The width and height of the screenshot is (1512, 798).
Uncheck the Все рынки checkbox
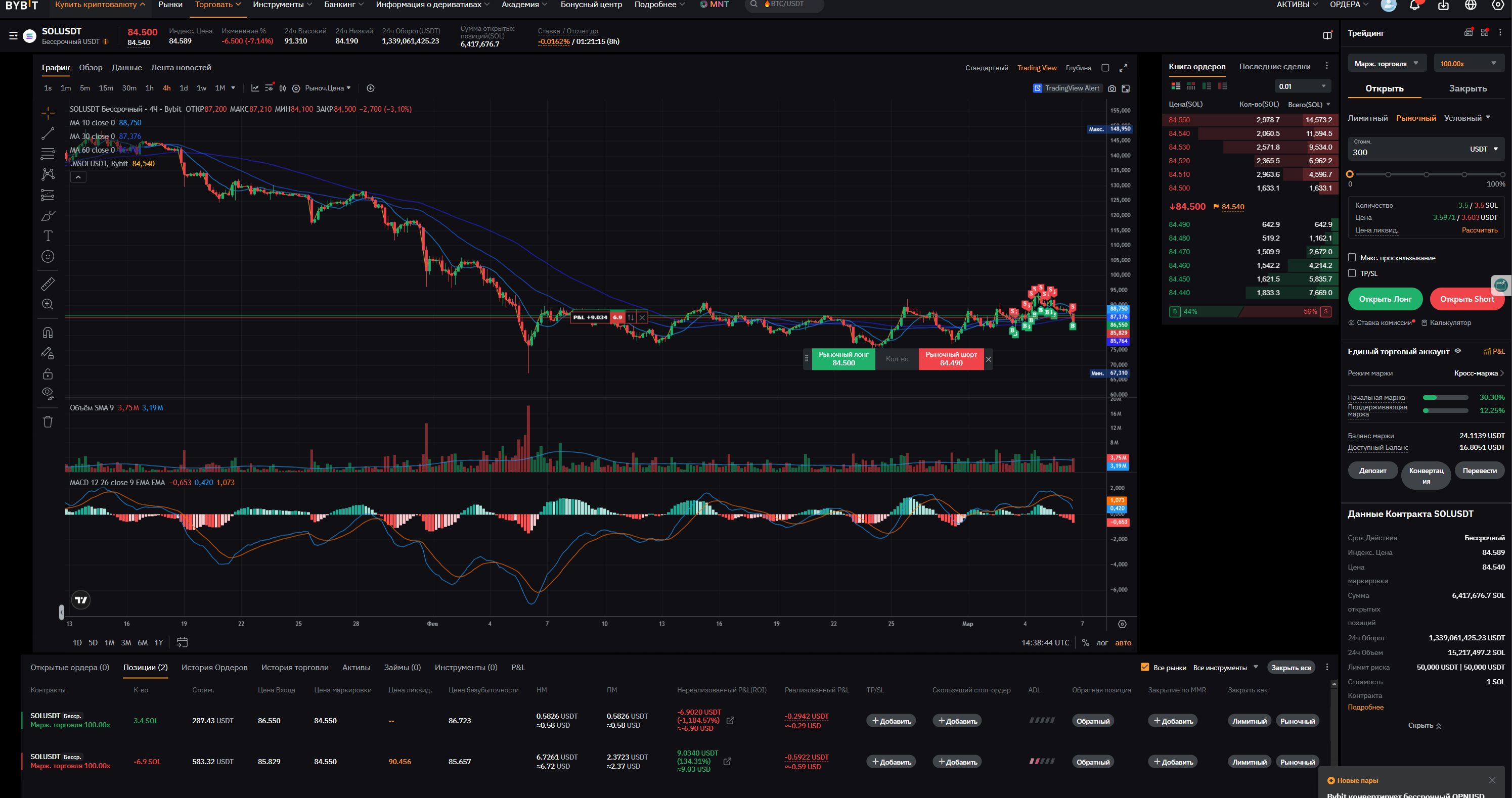[1144, 667]
